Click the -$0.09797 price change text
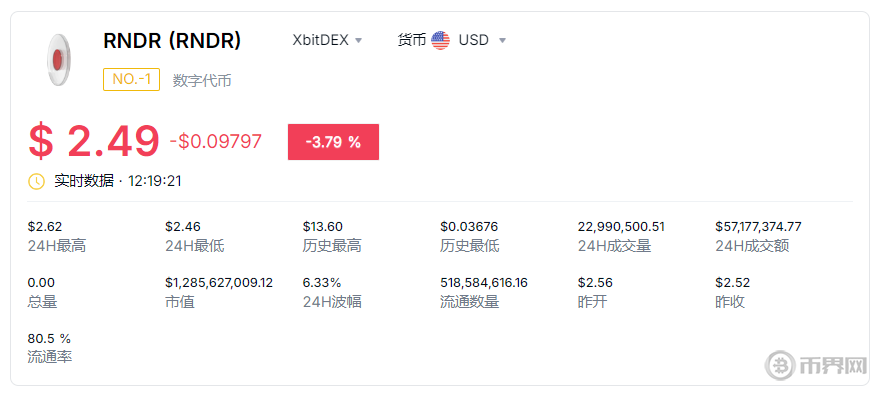 pyautogui.click(x=216, y=142)
